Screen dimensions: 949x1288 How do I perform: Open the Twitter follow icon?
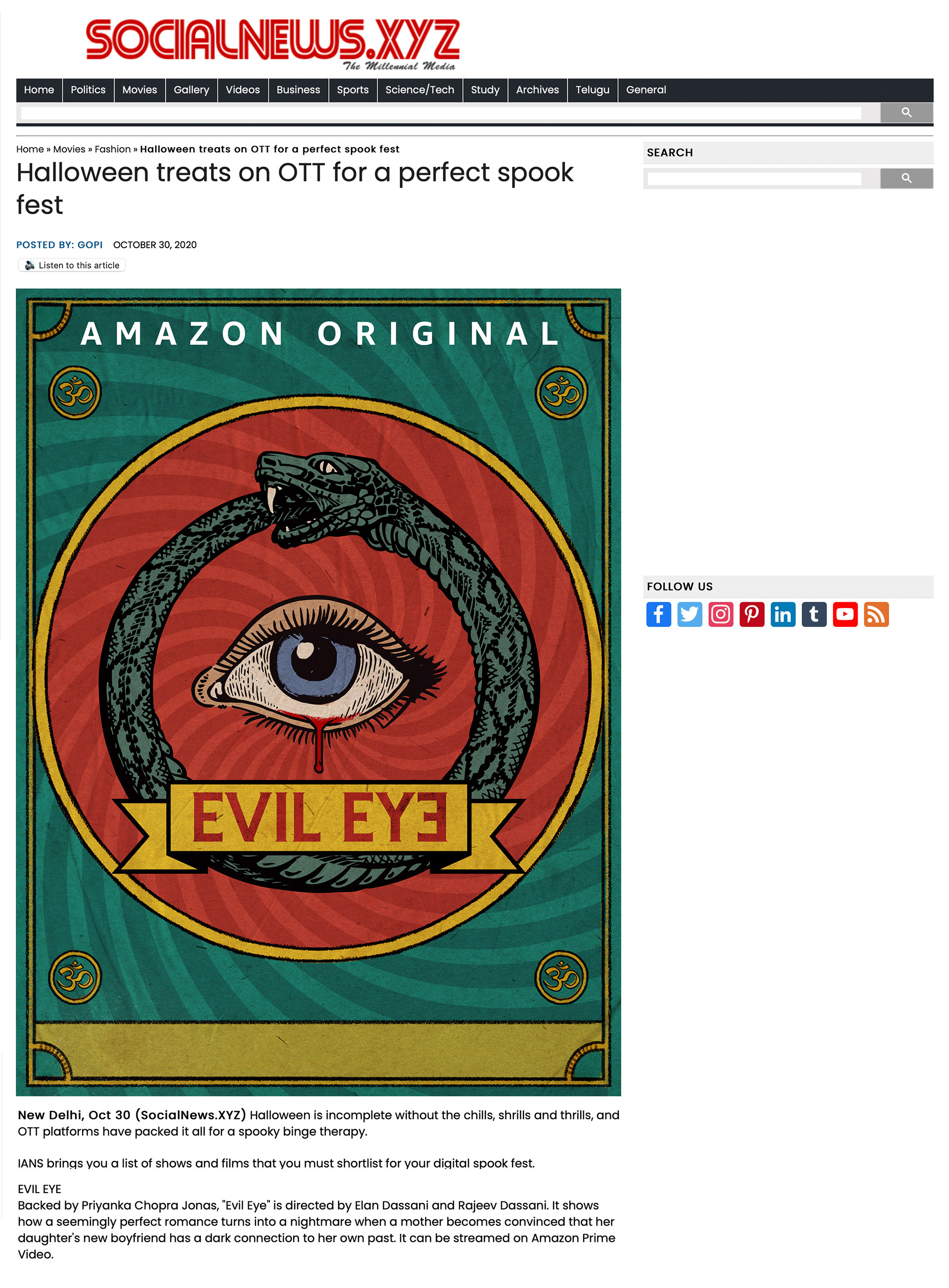click(690, 614)
